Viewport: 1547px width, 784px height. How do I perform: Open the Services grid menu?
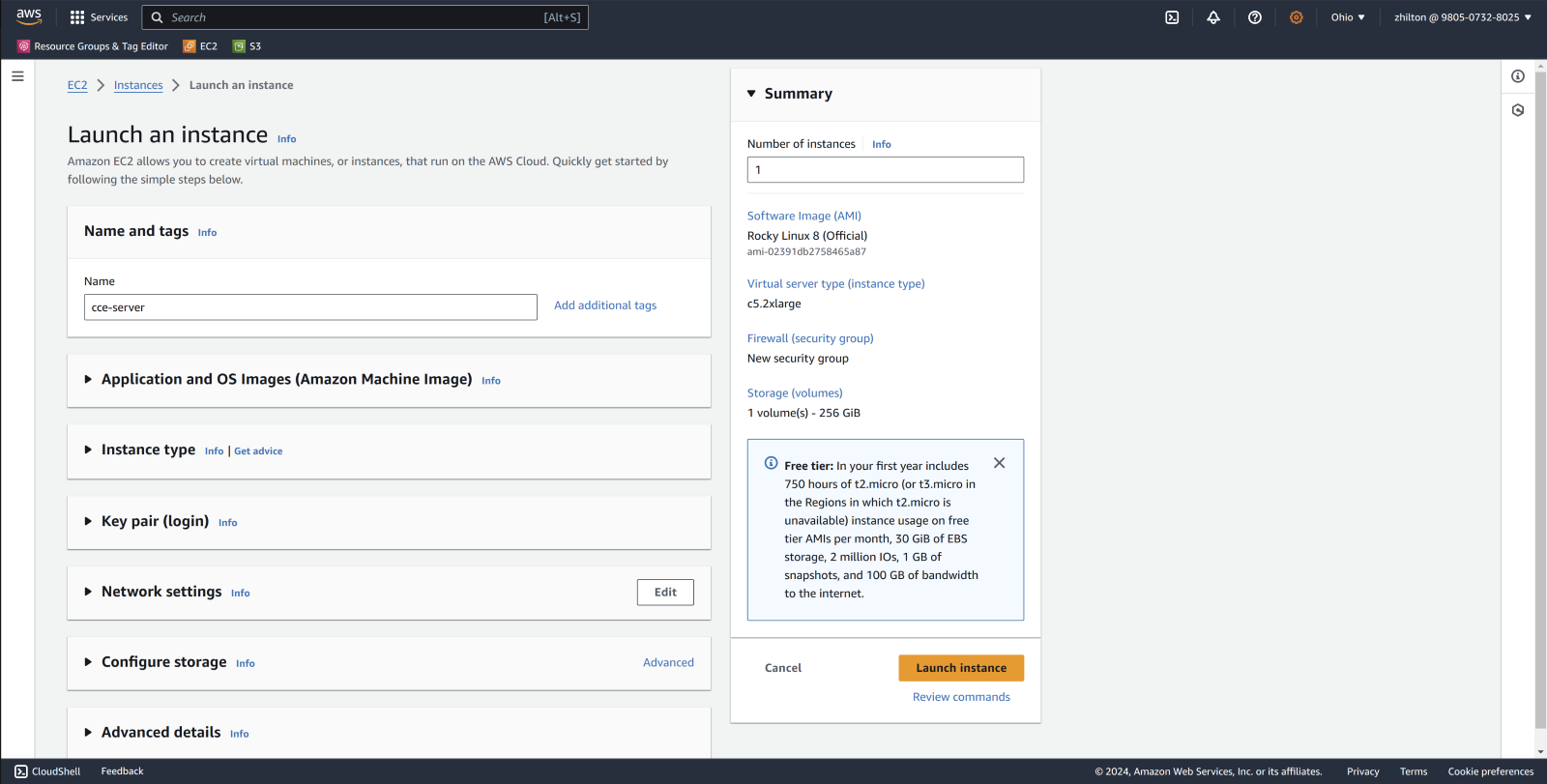click(x=99, y=17)
